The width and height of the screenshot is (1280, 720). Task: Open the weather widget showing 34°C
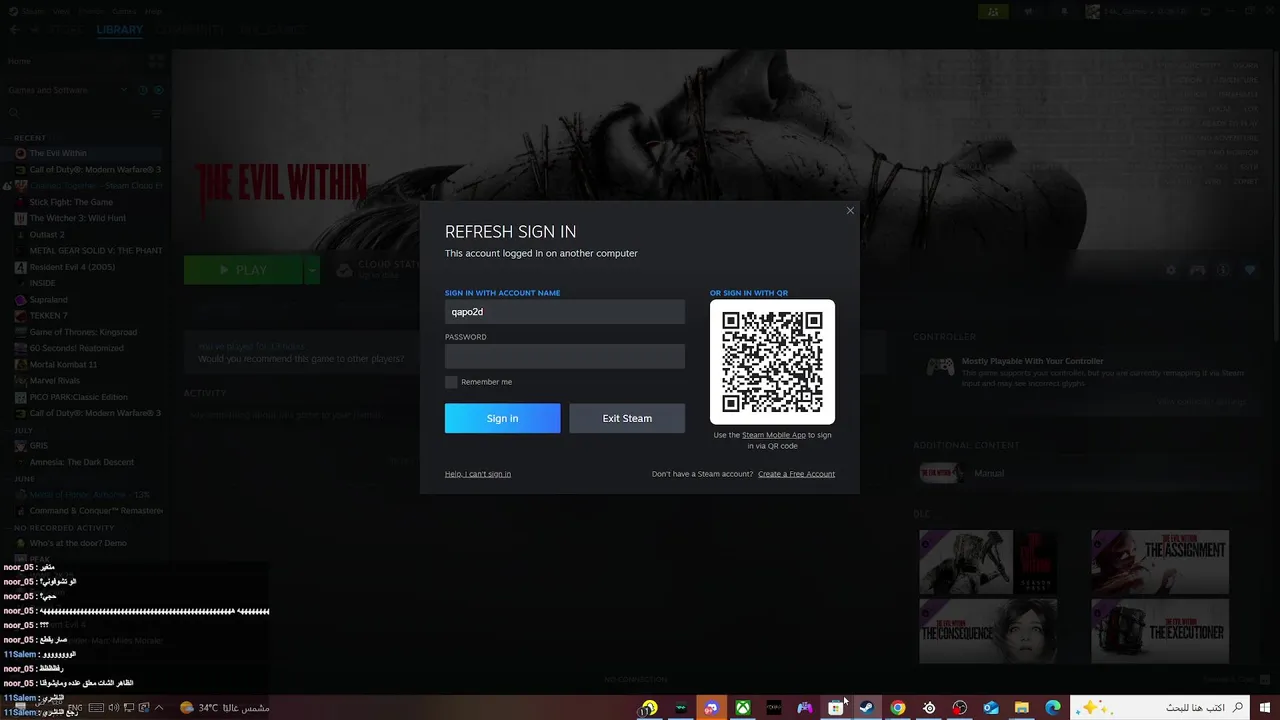pos(224,708)
